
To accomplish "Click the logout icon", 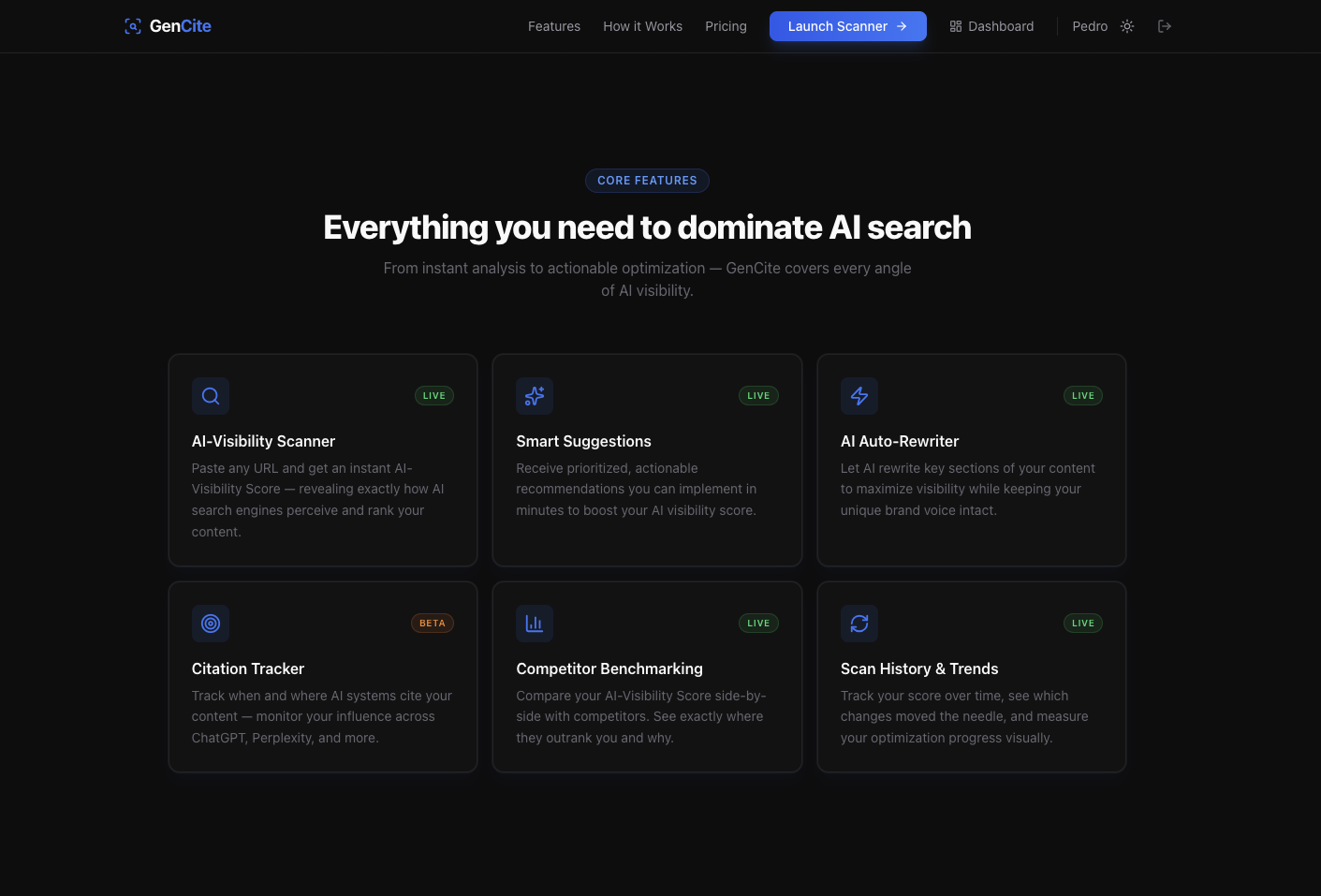I will pyautogui.click(x=1165, y=26).
